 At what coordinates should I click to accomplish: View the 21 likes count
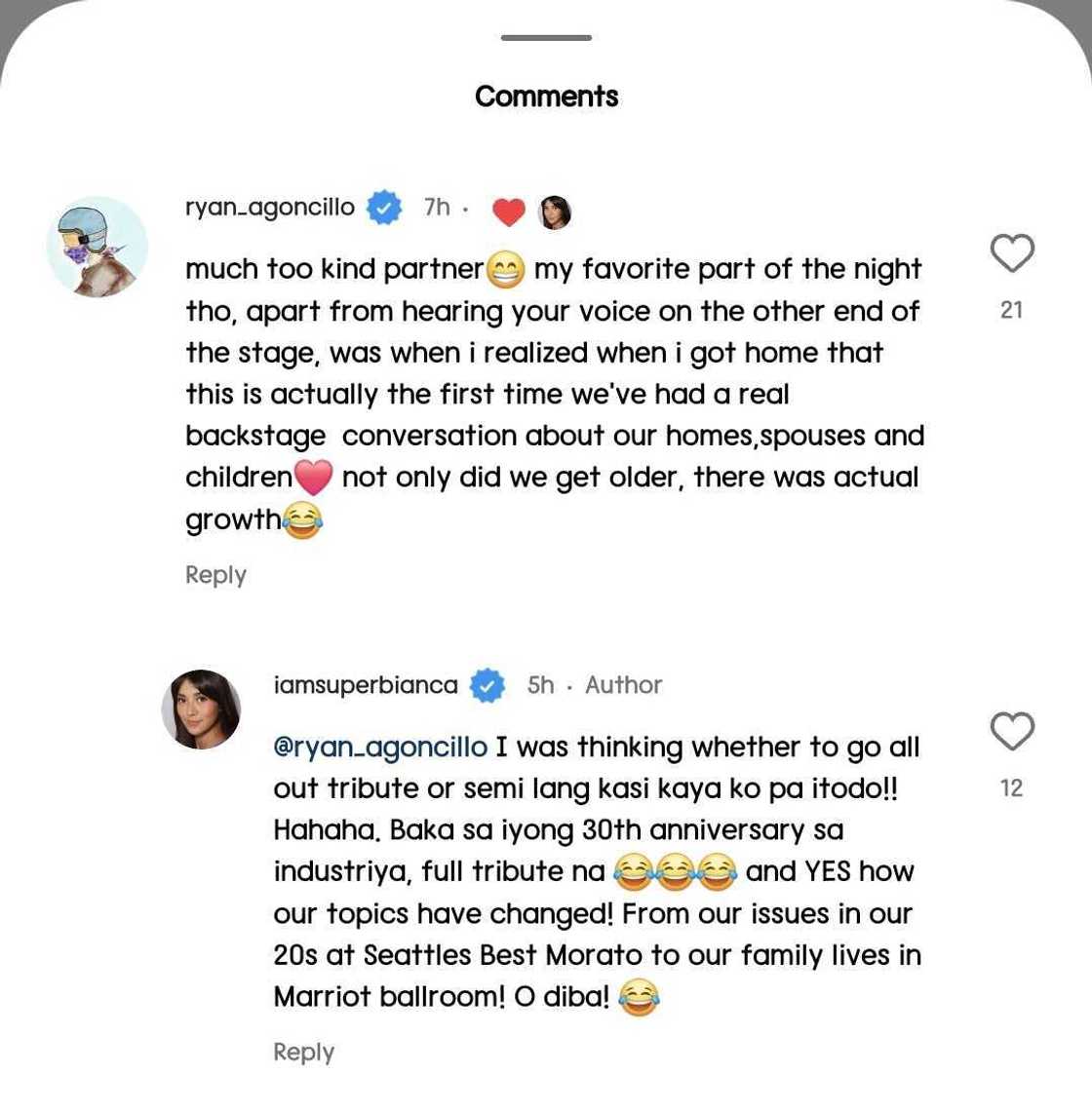[1012, 310]
